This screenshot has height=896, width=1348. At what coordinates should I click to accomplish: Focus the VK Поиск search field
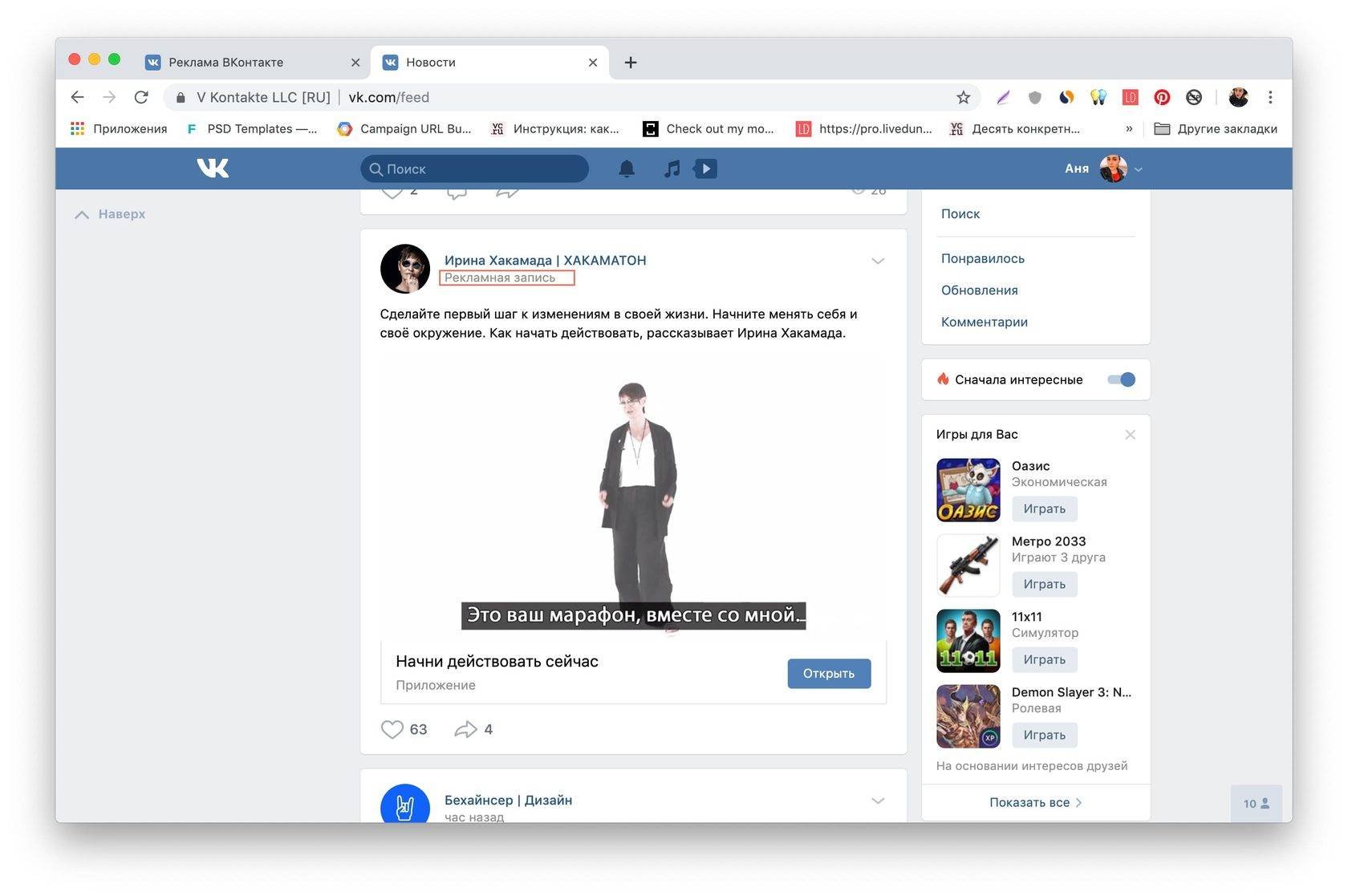[x=474, y=168]
